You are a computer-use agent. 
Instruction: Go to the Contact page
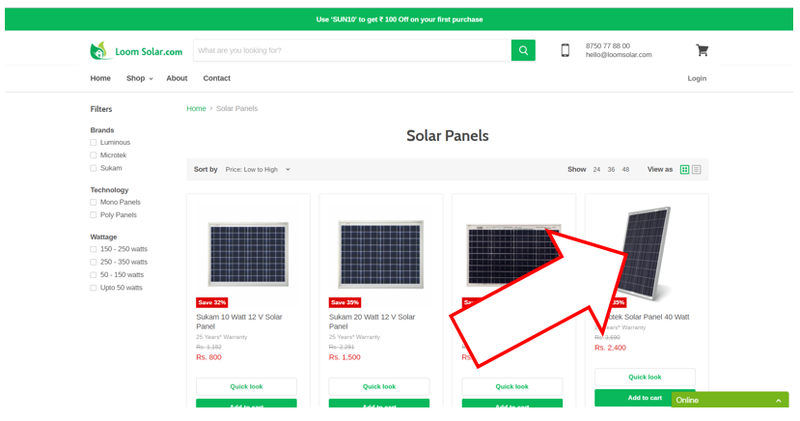point(217,78)
